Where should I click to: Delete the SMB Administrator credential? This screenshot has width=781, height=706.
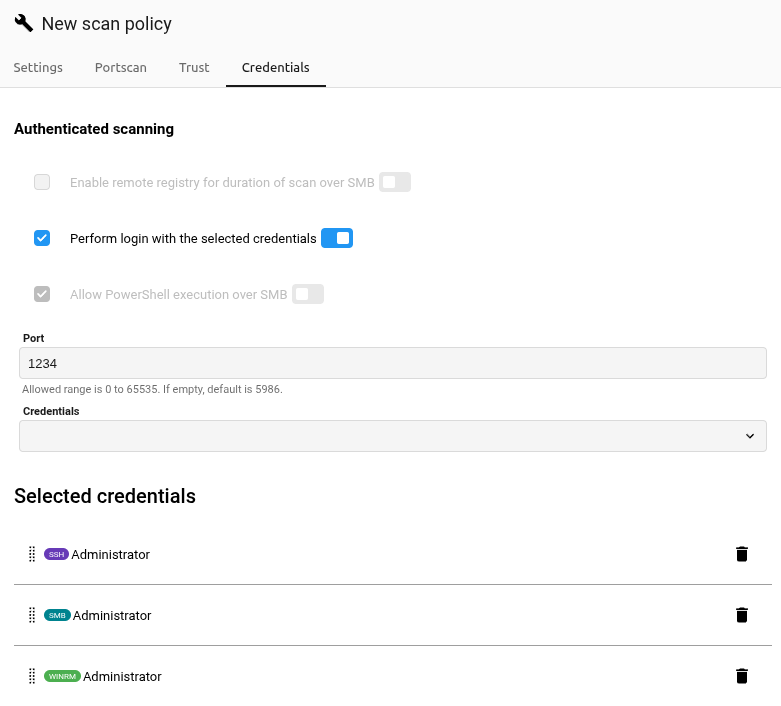click(741, 615)
